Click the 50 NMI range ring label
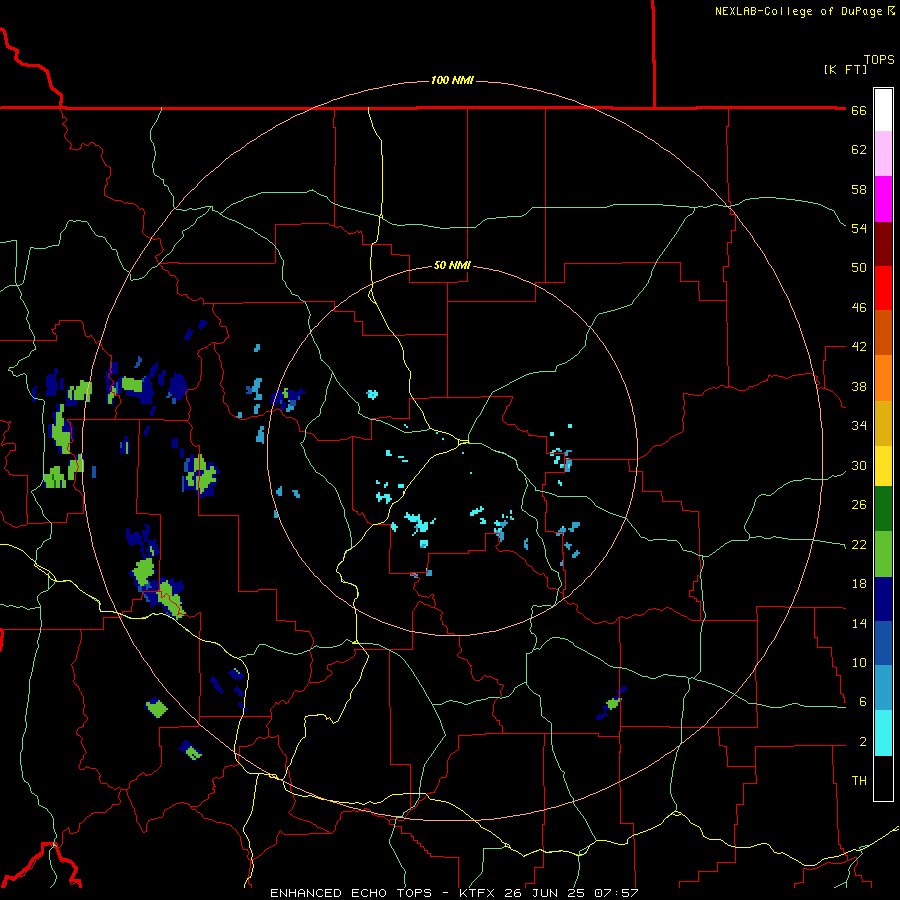This screenshot has width=900, height=900. [x=452, y=265]
